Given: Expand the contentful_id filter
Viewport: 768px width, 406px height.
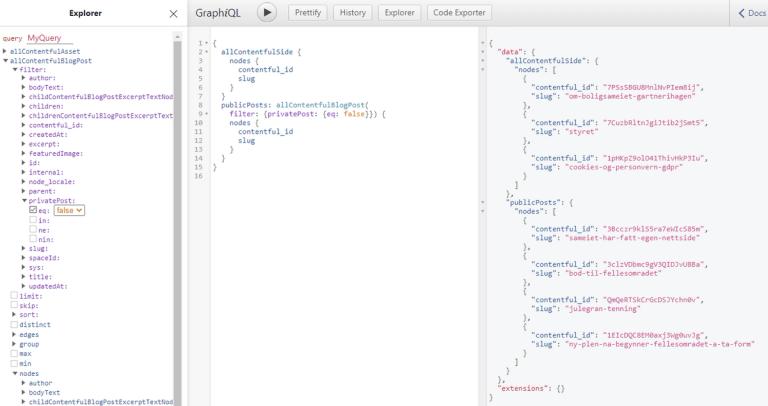Looking at the screenshot, I should point(24,125).
